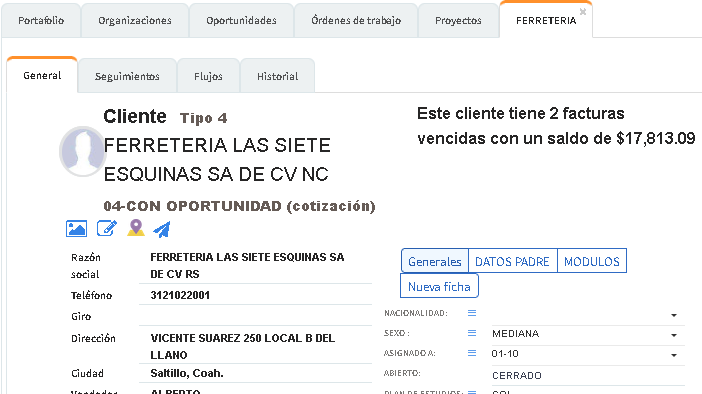Open the Historial sub-tab
The image size is (702, 394).
[277, 77]
